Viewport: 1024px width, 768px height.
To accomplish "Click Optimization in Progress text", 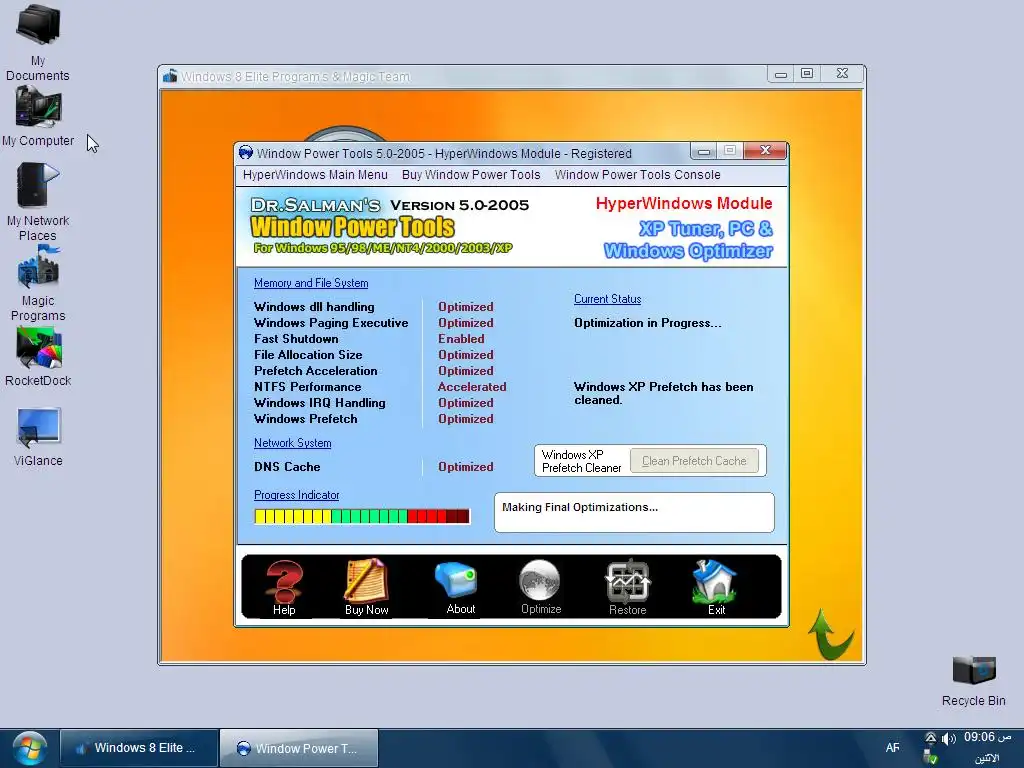I will [x=647, y=323].
